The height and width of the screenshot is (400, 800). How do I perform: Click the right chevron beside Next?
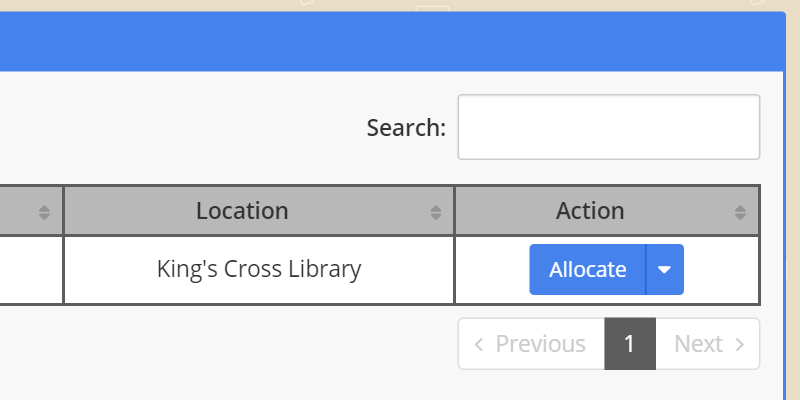(740, 344)
